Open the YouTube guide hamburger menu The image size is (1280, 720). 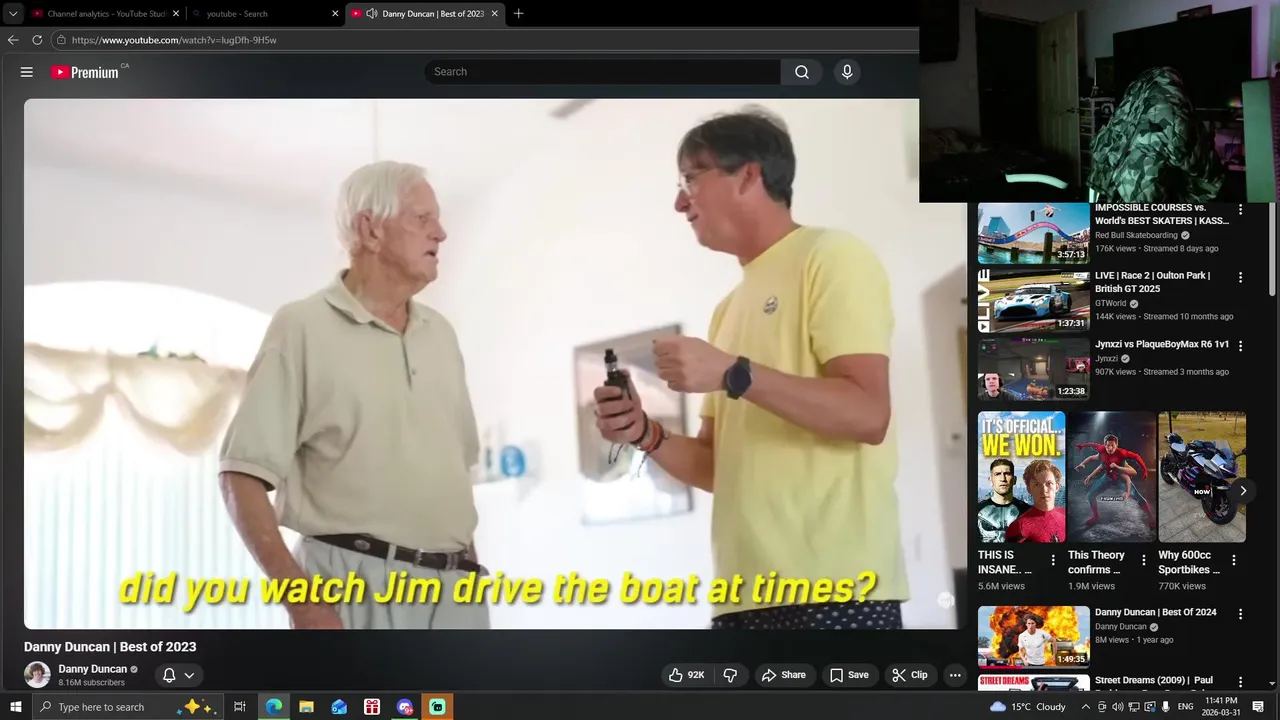click(x=27, y=72)
